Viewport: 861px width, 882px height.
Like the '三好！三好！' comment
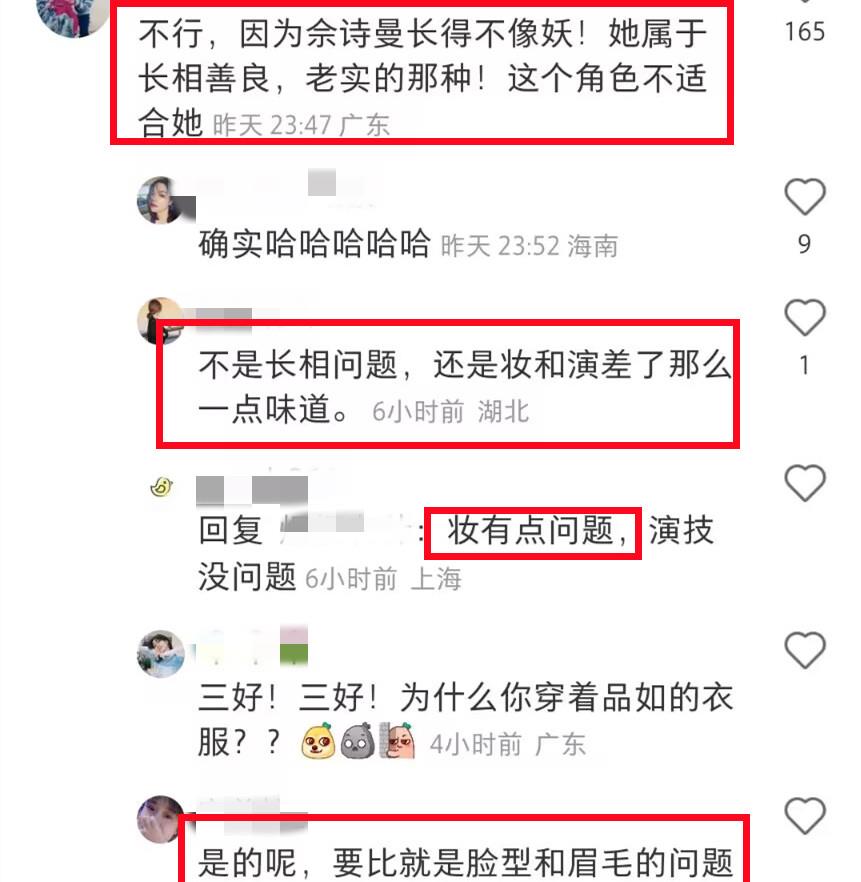click(x=805, y=650)
